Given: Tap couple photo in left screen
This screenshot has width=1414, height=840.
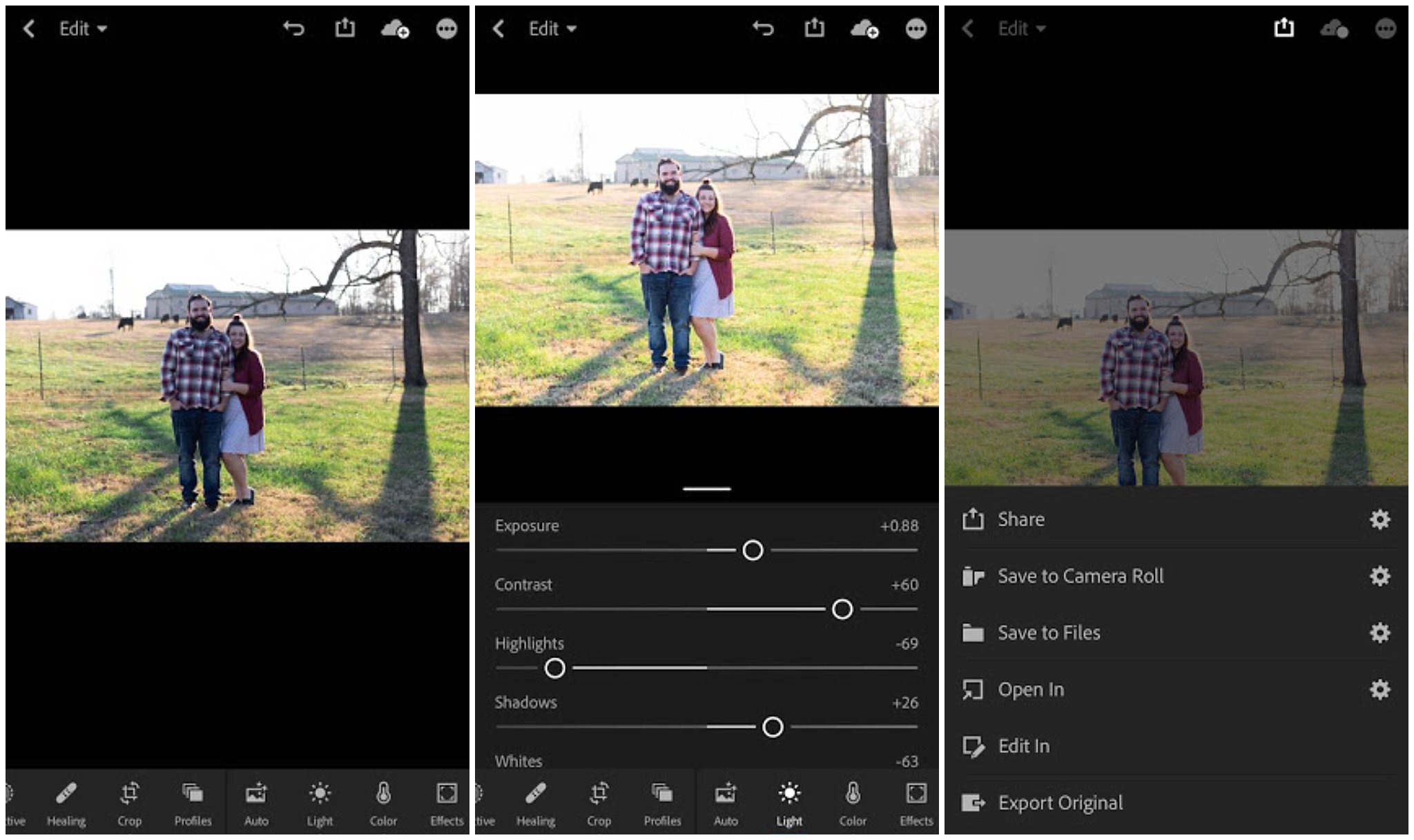Looking at the screenshot, I should (238, 386).
